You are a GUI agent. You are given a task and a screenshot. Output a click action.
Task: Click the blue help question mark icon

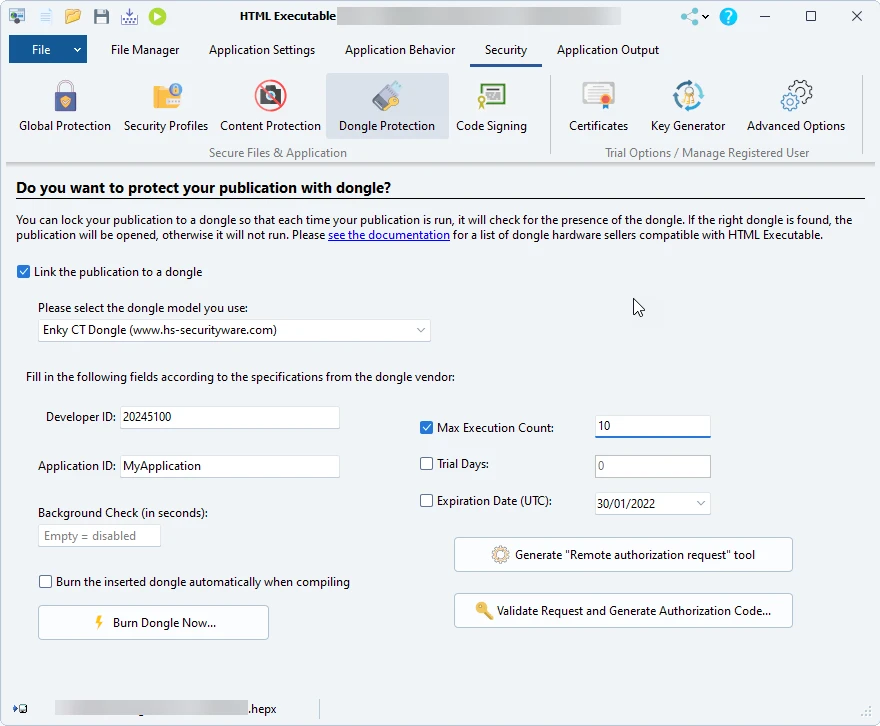tap(728, 16)
